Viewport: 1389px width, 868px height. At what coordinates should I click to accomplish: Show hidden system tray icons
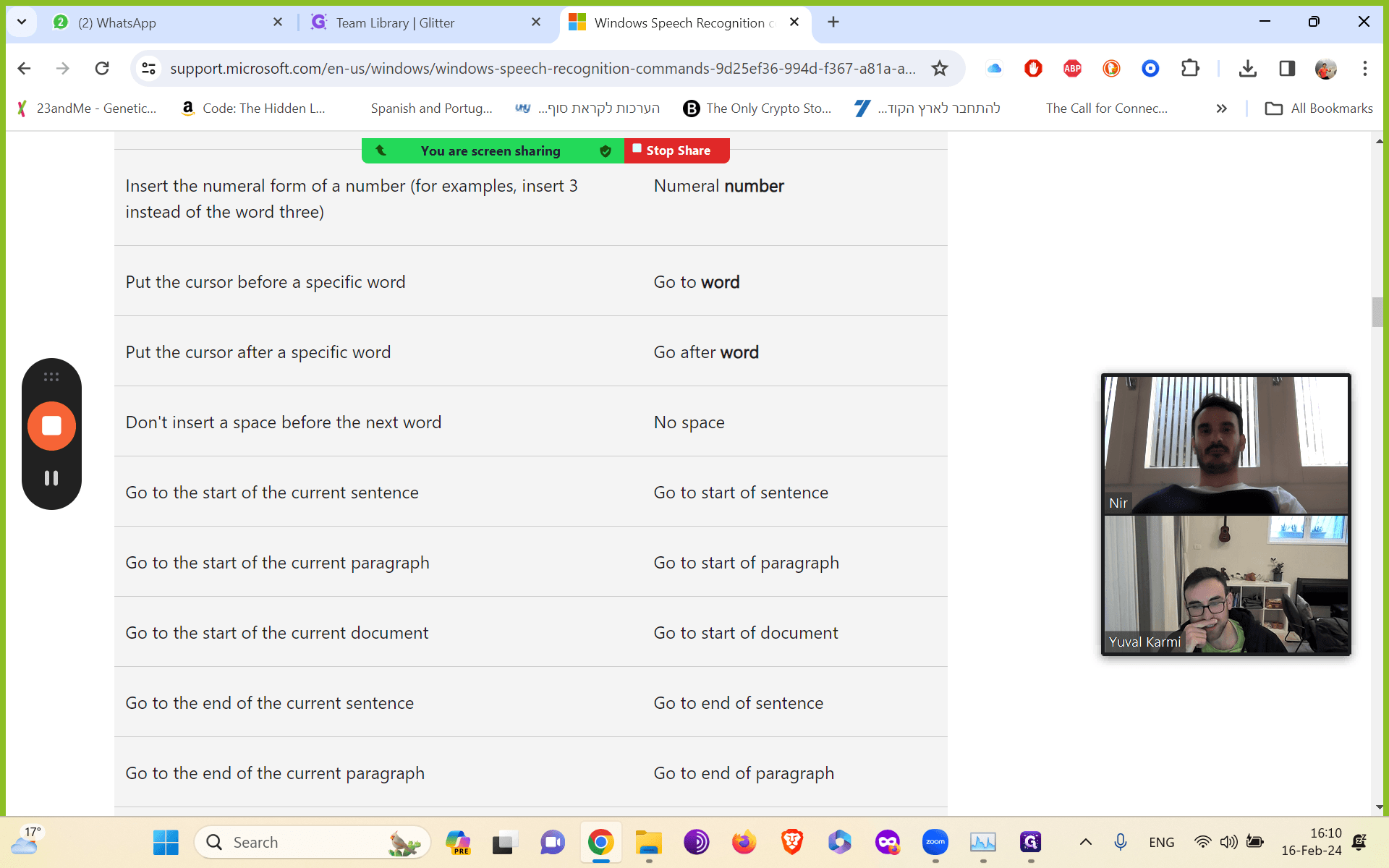tap(1085, 842)
